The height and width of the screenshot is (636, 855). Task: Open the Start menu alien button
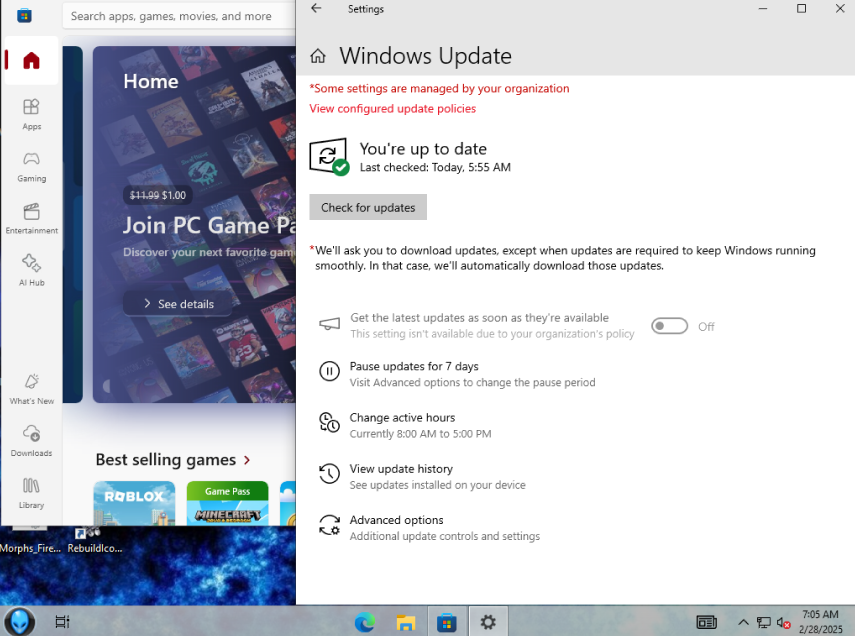tap(20, 621)
